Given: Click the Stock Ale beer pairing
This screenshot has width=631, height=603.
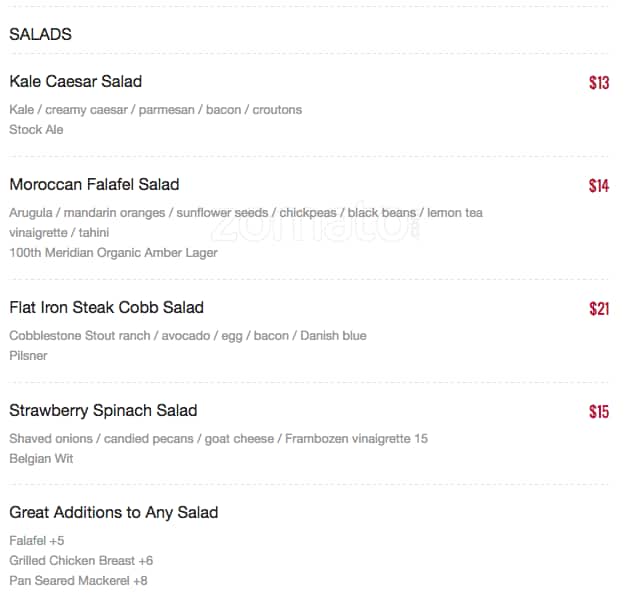Looking at the screenshot, I should tap(36, 129).
